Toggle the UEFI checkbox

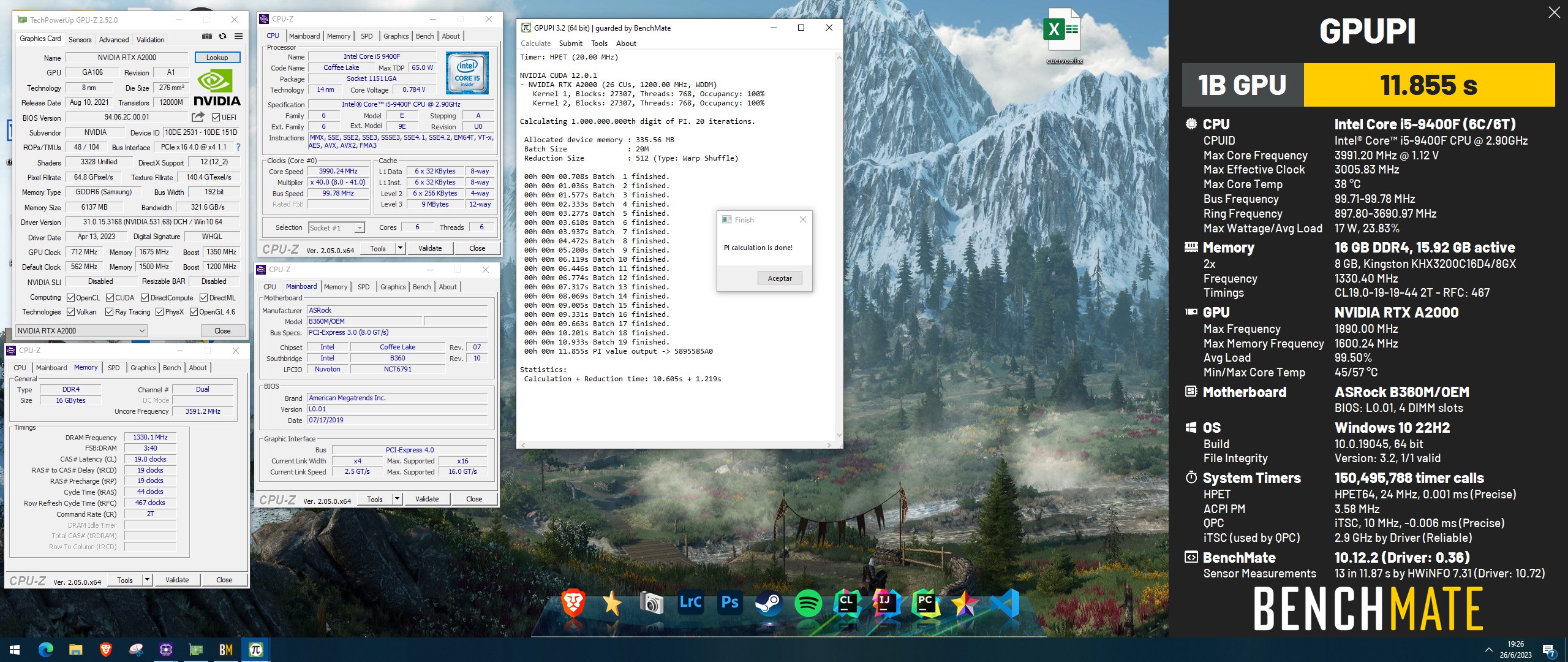(x=216, y=118)
